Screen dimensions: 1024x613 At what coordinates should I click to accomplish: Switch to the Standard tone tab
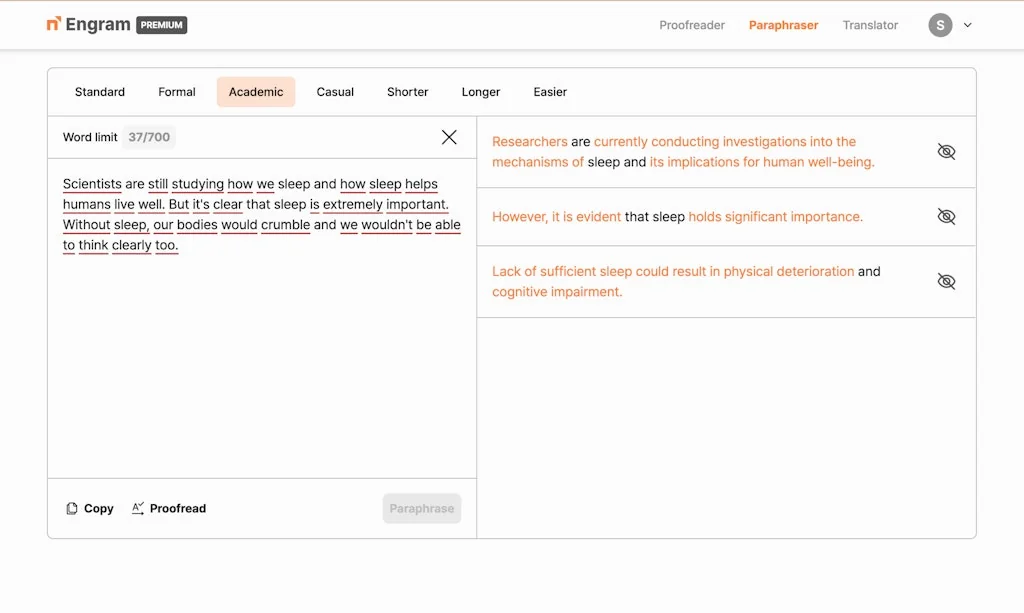(99, 91)
